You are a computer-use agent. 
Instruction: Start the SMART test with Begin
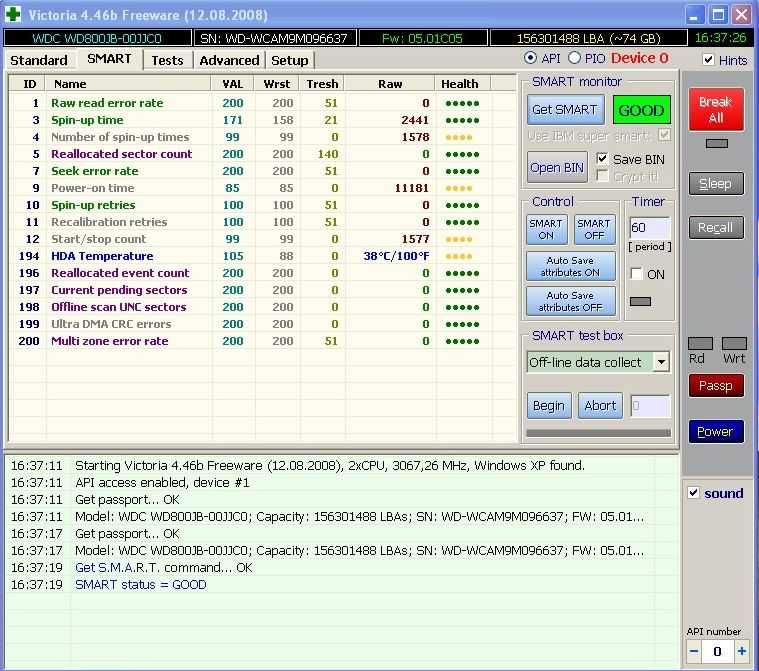pyautogui.click(x=549, y=405)
